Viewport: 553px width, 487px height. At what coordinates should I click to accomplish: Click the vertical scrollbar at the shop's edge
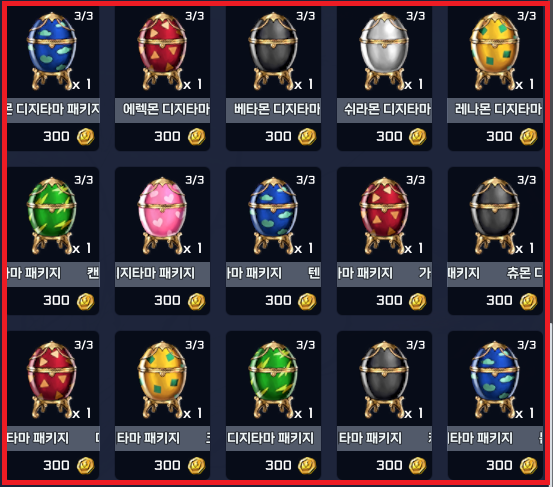click(x=551, y=400)
